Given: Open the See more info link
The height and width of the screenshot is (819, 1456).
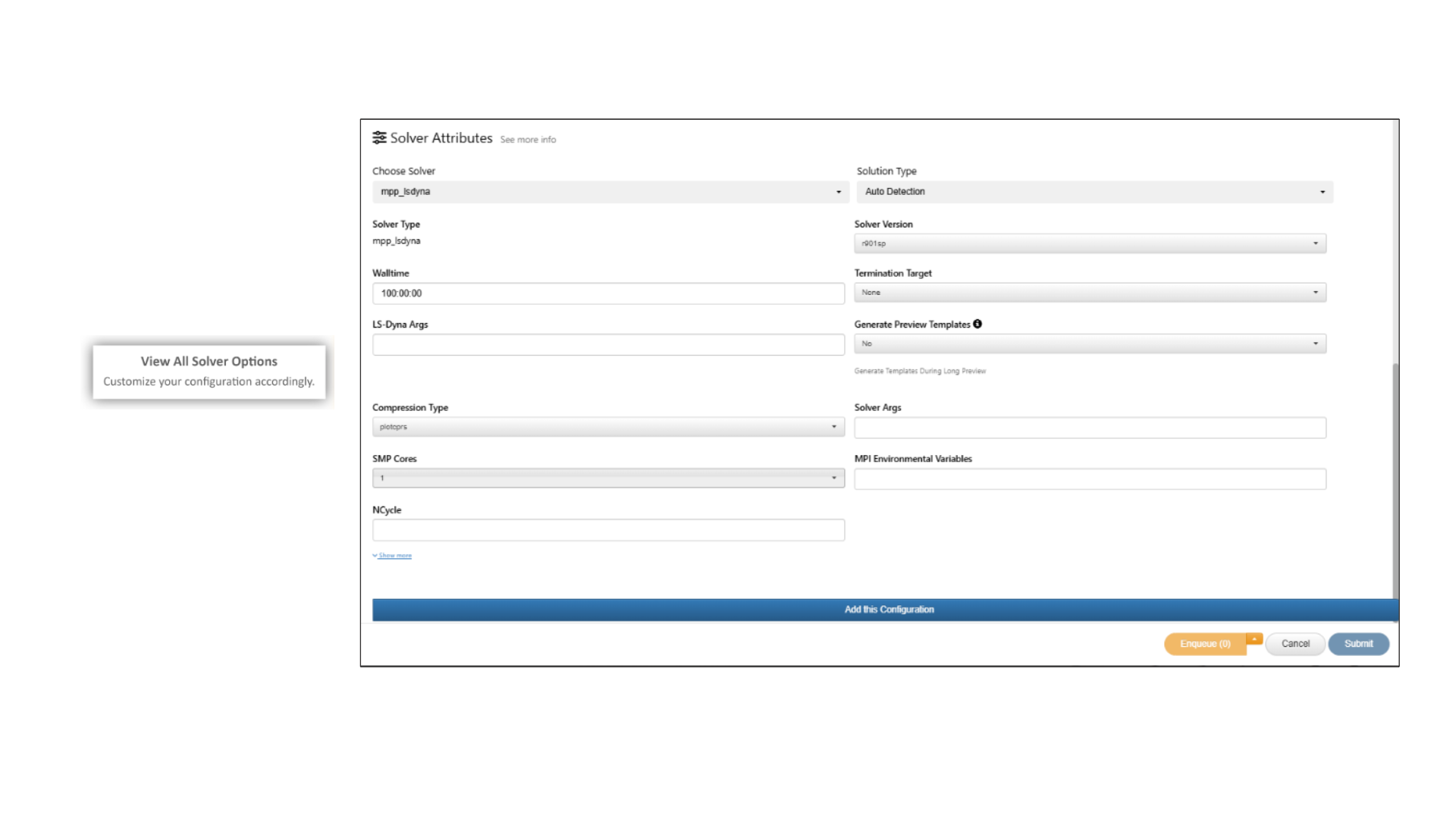Looking at the screenshot, I should [528, 140].
